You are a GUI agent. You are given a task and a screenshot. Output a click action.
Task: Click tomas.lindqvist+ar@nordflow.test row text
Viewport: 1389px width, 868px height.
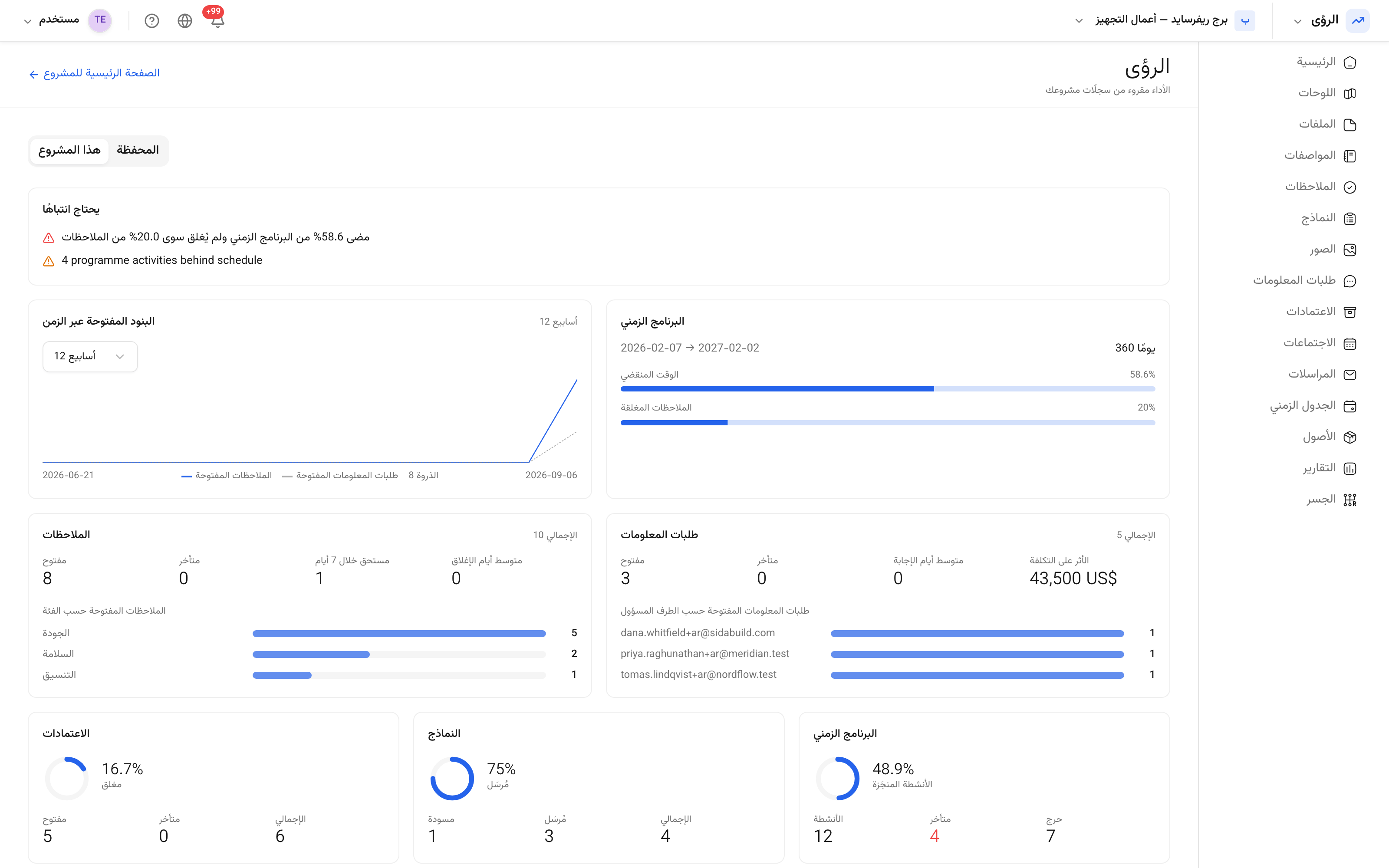click(698, 674)
